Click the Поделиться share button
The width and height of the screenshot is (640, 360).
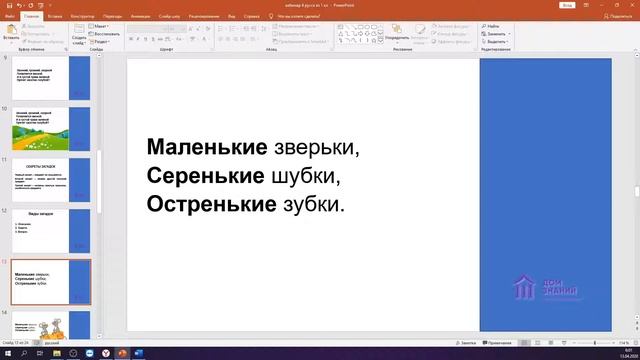[618, 16]
